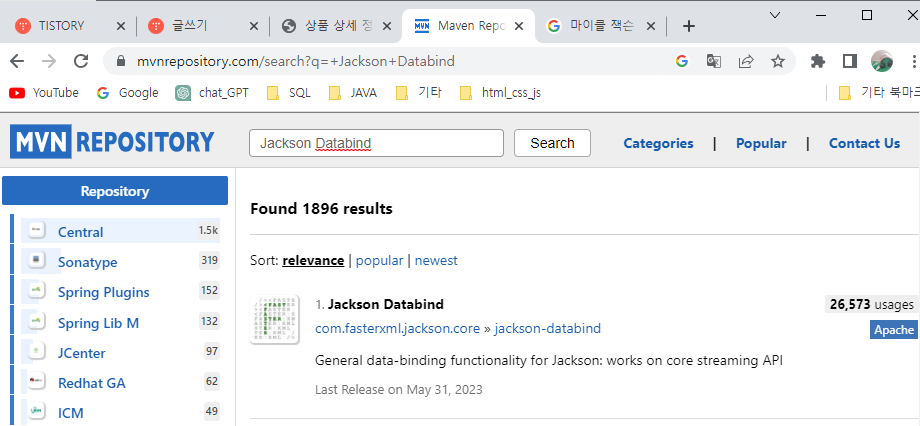Sort results by popular
The width and height of the screenshot is (920, 426).
[380, 261]
